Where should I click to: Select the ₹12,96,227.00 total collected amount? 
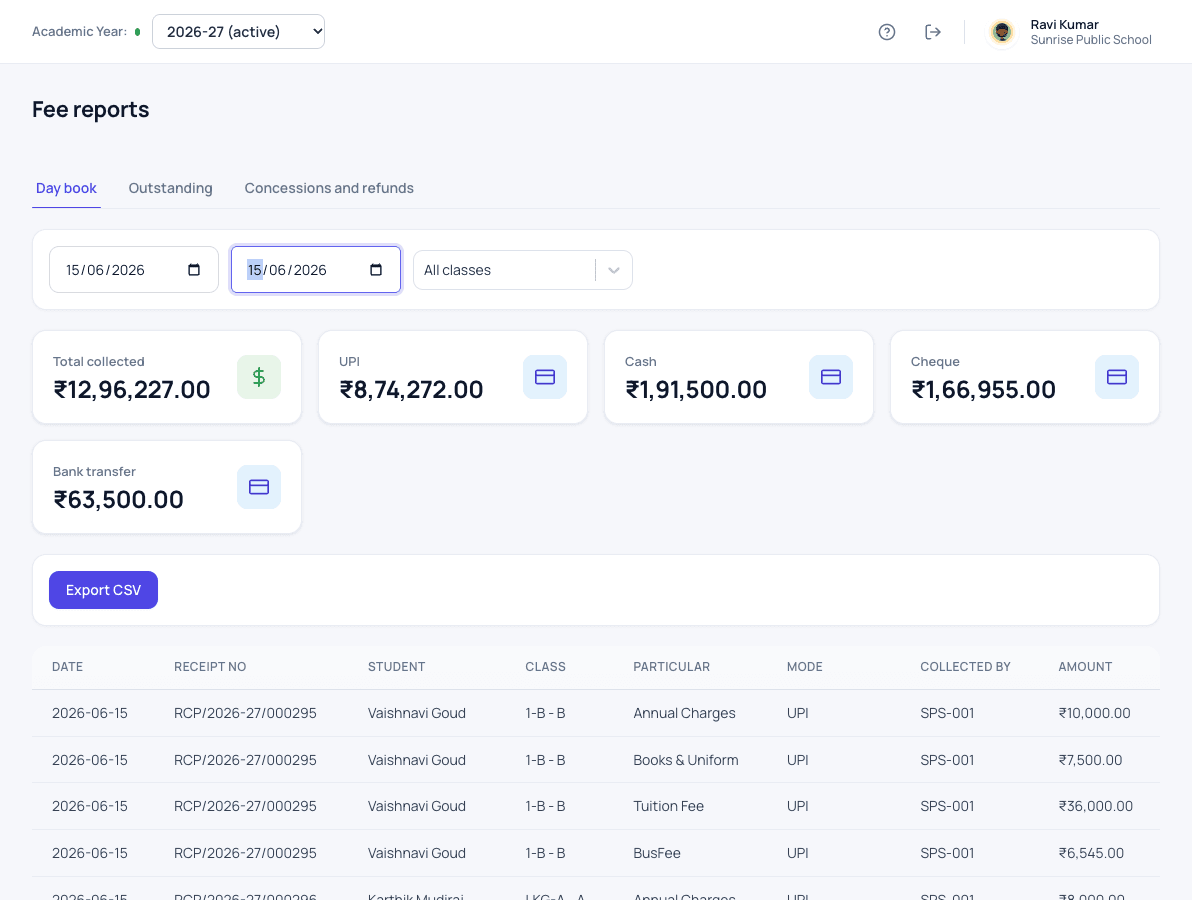pyautogui.click(x=132, y=390)
